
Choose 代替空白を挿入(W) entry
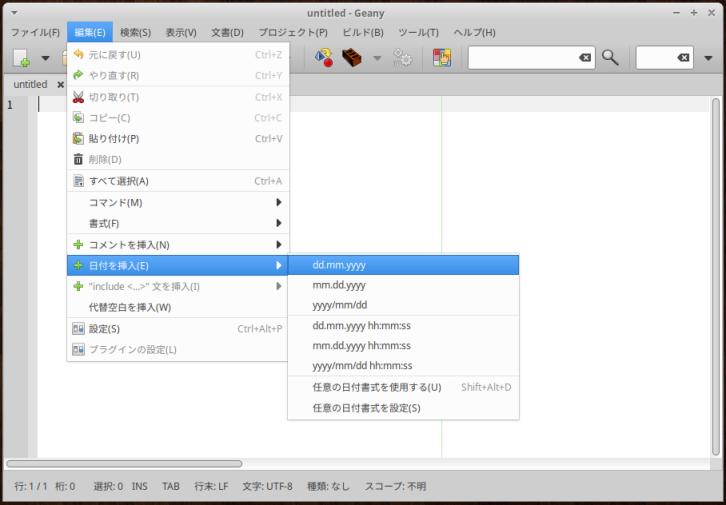click(x=178, y=307)
